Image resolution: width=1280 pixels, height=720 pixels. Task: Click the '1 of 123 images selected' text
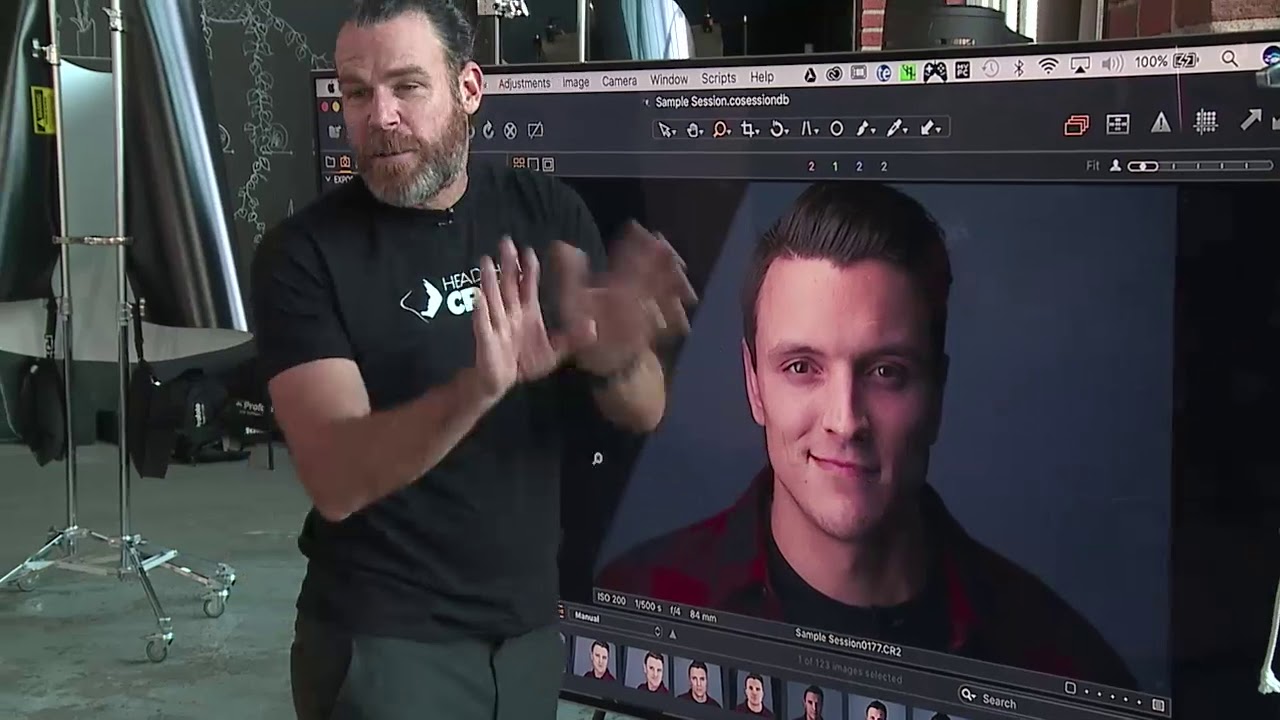pos(850,670)
